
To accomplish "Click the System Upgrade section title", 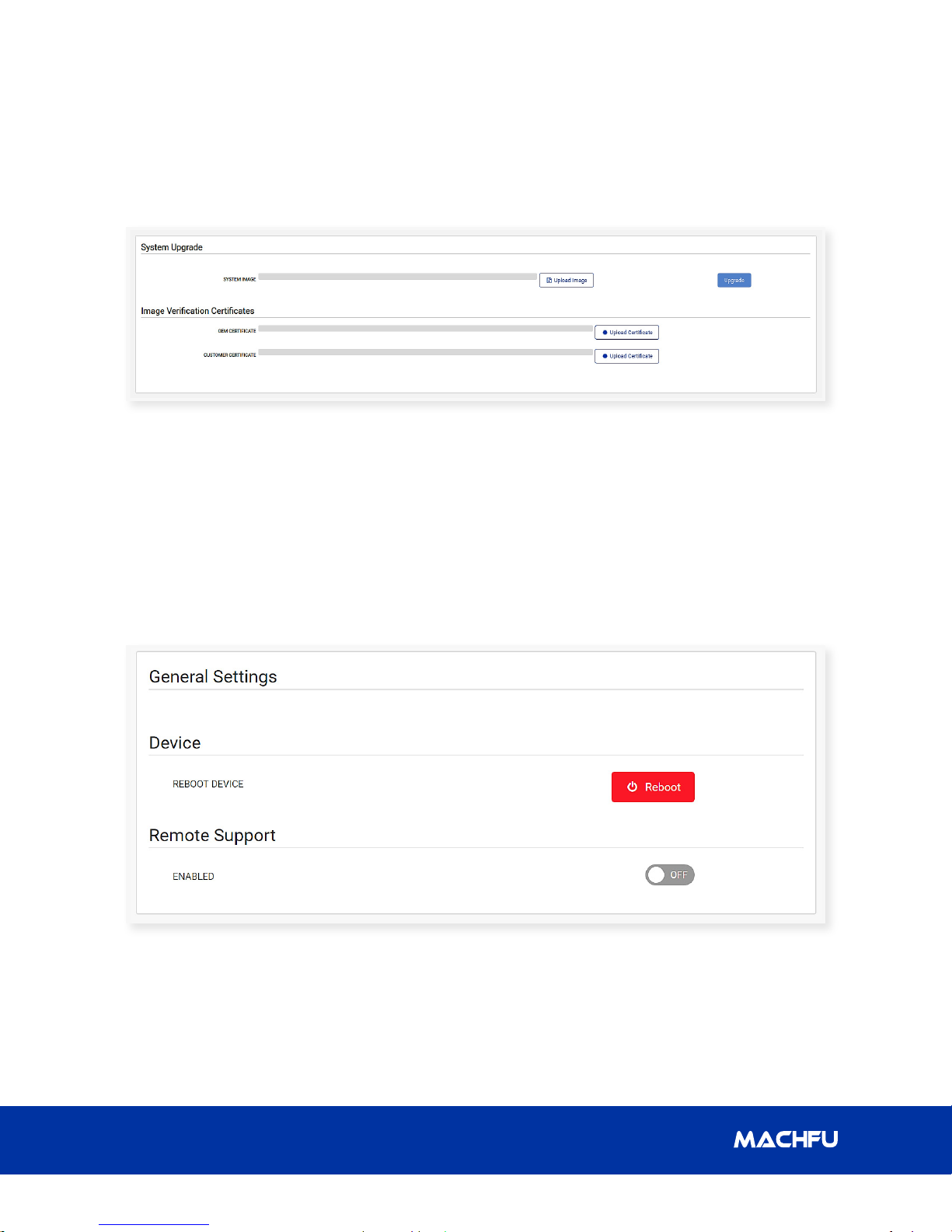I will [x=172, y=247].
